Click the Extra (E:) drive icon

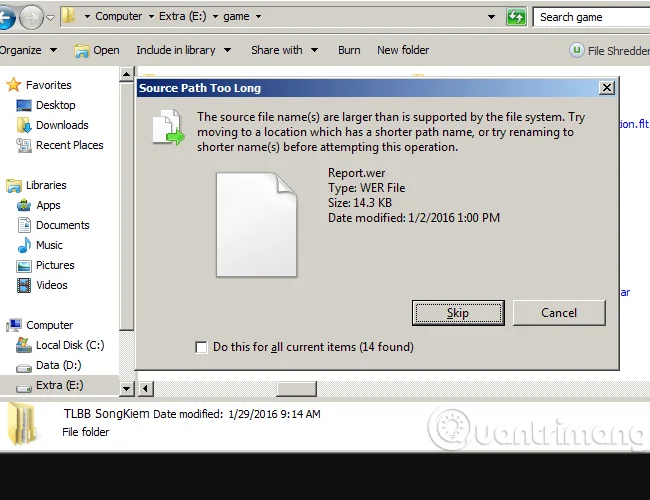tap(24, 388)
